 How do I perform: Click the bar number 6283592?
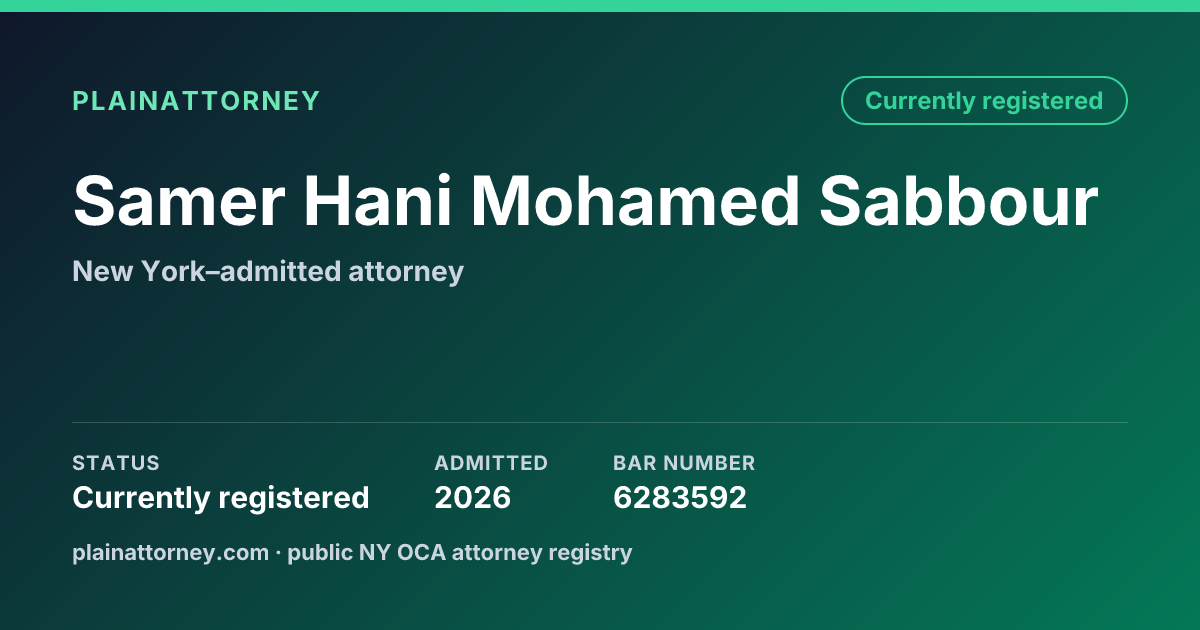pos(680,497)
